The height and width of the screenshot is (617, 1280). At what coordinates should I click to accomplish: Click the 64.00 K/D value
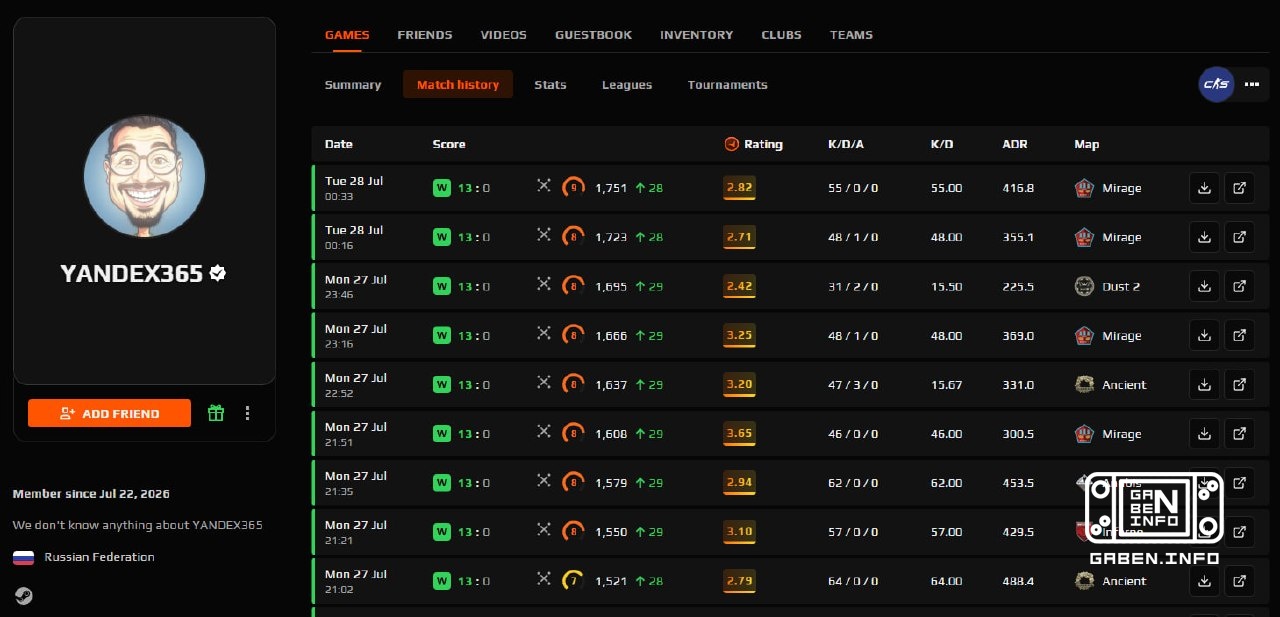tap(946, 580)
